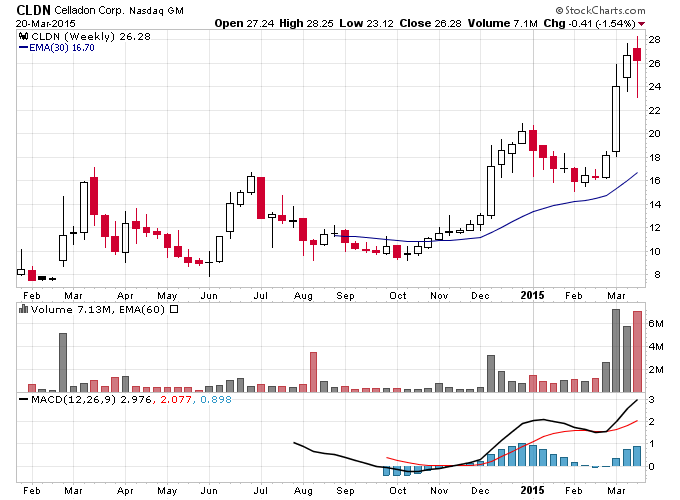Screen dimensions: 680x500
Task: Select the CLDN ticker symbol in the title
Action: (x=33, y=10)
